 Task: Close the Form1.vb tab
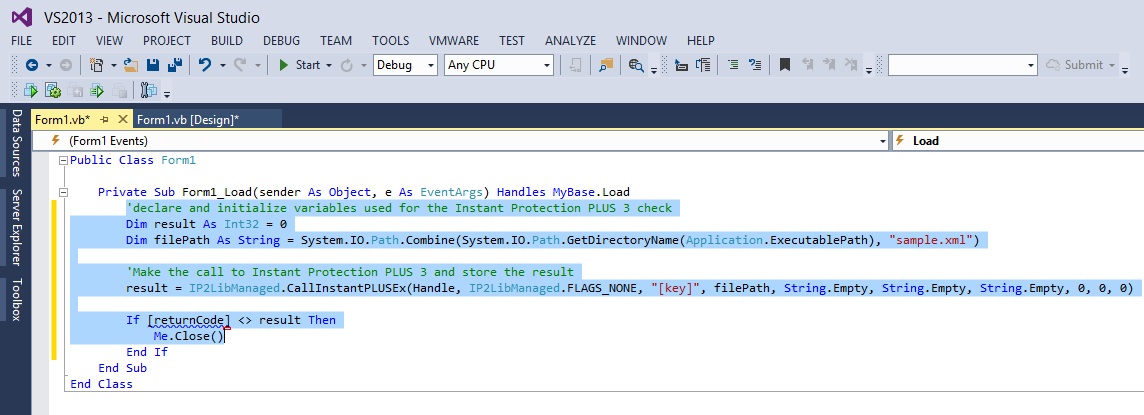click(122, 119)
